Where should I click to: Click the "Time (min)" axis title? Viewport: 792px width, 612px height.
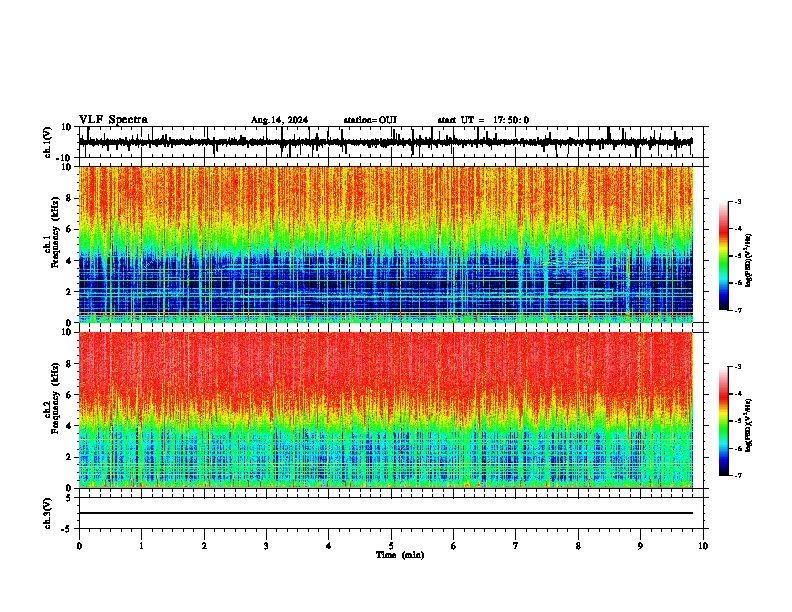click(x=400, y=555)
